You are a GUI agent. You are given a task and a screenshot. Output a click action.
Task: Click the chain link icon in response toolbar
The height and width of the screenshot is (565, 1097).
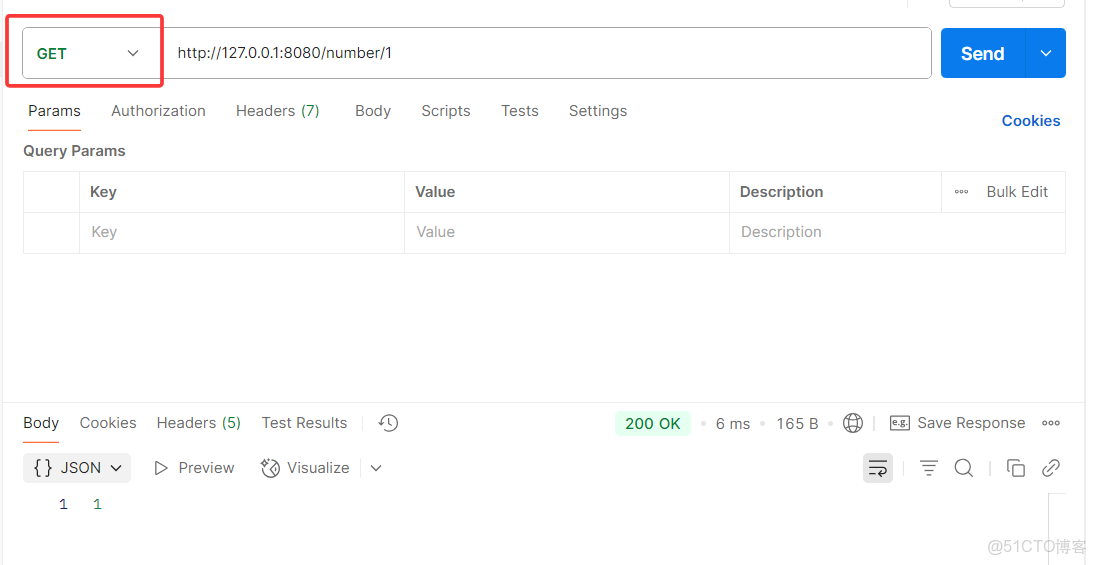point(1051,468)
